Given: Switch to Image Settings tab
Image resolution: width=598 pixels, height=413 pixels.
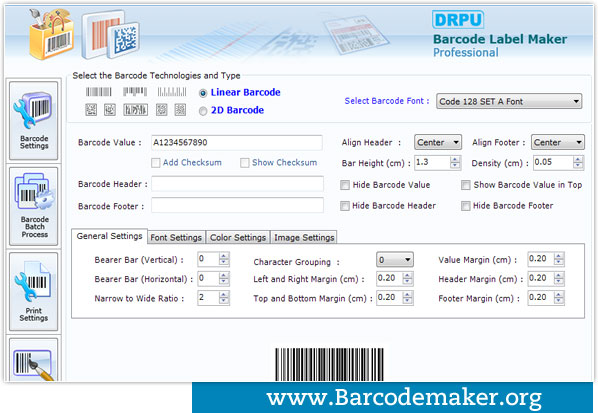Looking at the screenshot, I should 304,237.
